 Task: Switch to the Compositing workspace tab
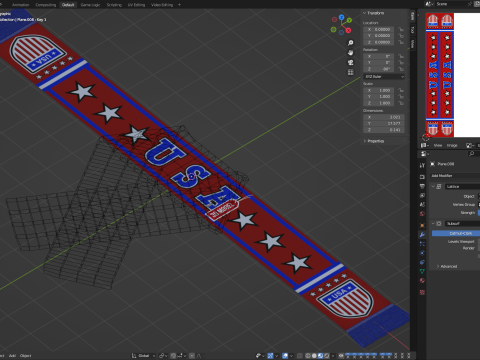[x=46, y=5]
